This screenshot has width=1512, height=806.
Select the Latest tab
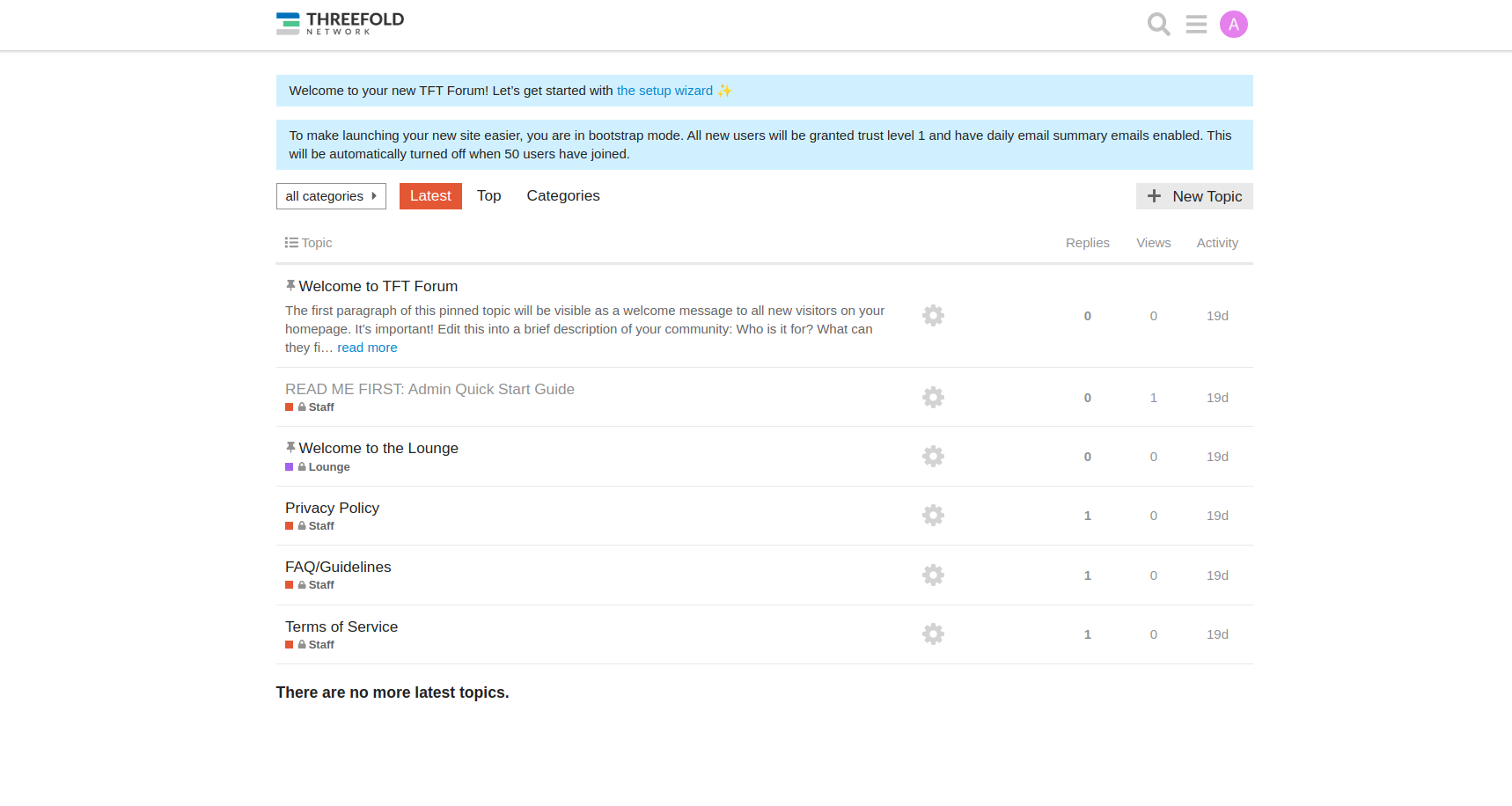(x=430, y=196)
